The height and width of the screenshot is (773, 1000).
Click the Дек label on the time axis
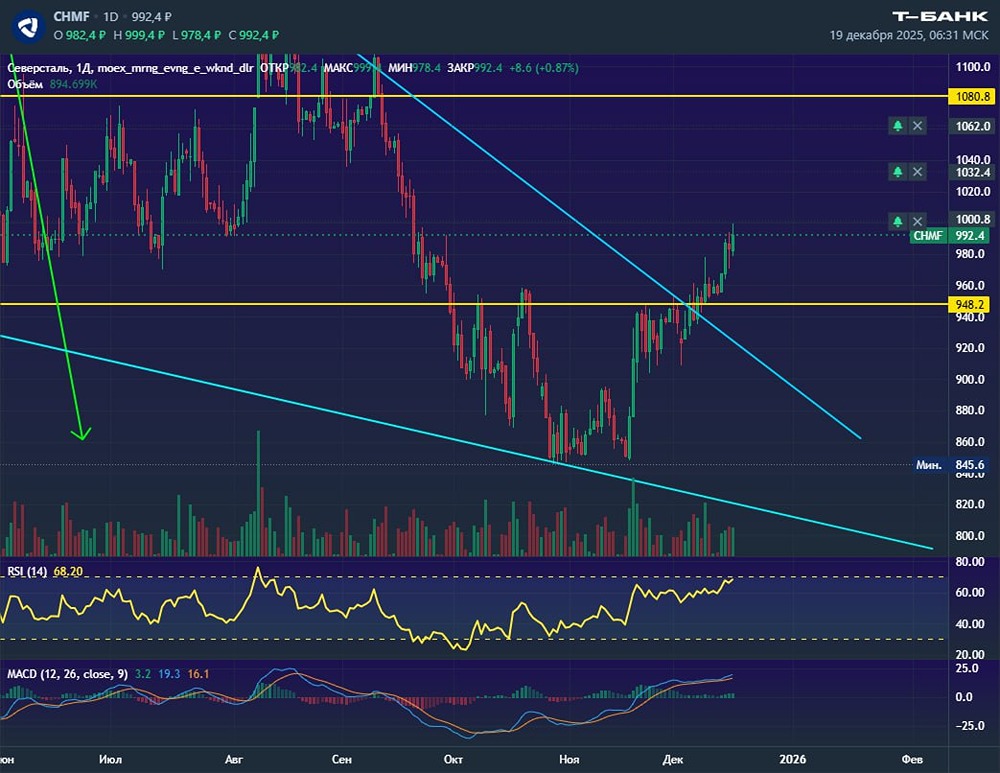(x=673, y=760)
